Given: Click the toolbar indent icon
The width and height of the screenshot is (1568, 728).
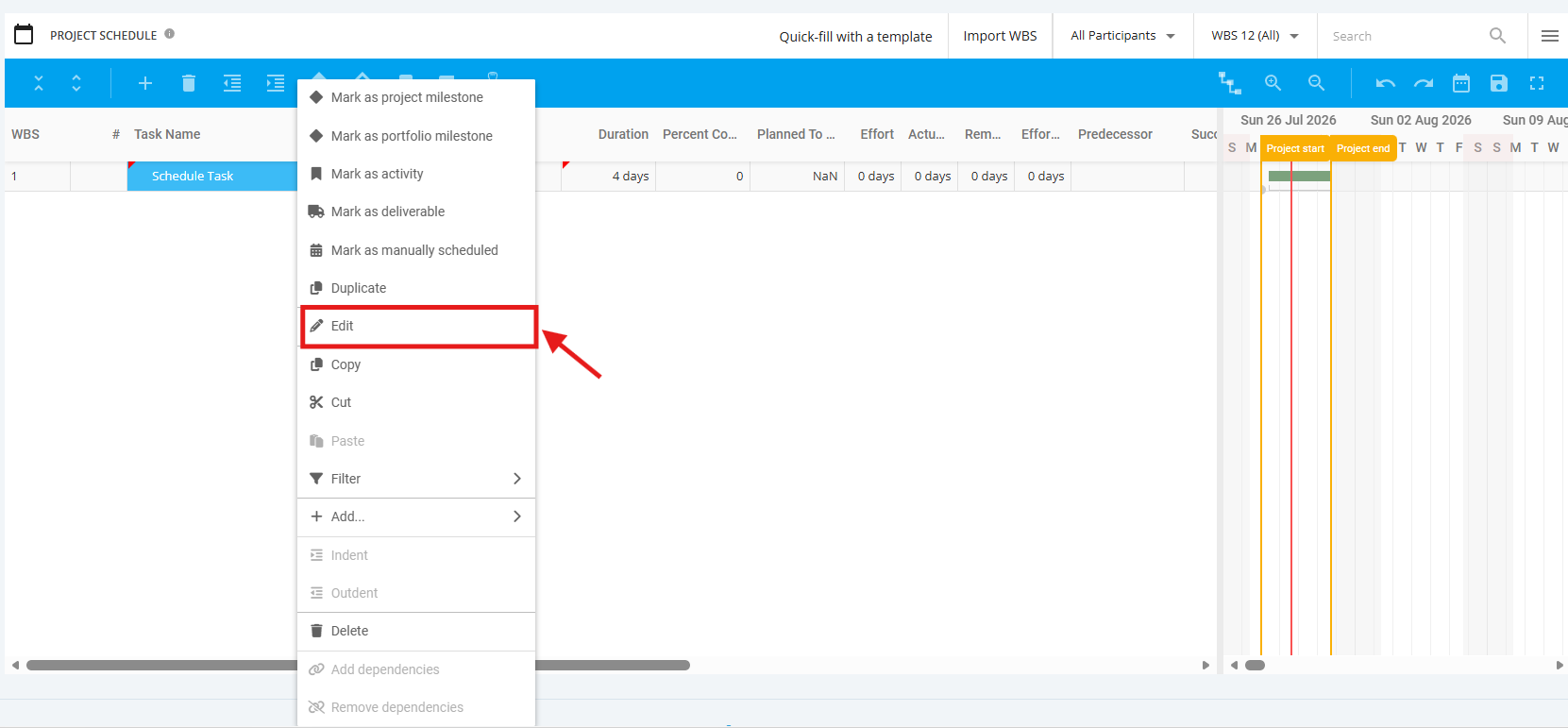Looking at the screenshot, I should [x=276, y=83].
